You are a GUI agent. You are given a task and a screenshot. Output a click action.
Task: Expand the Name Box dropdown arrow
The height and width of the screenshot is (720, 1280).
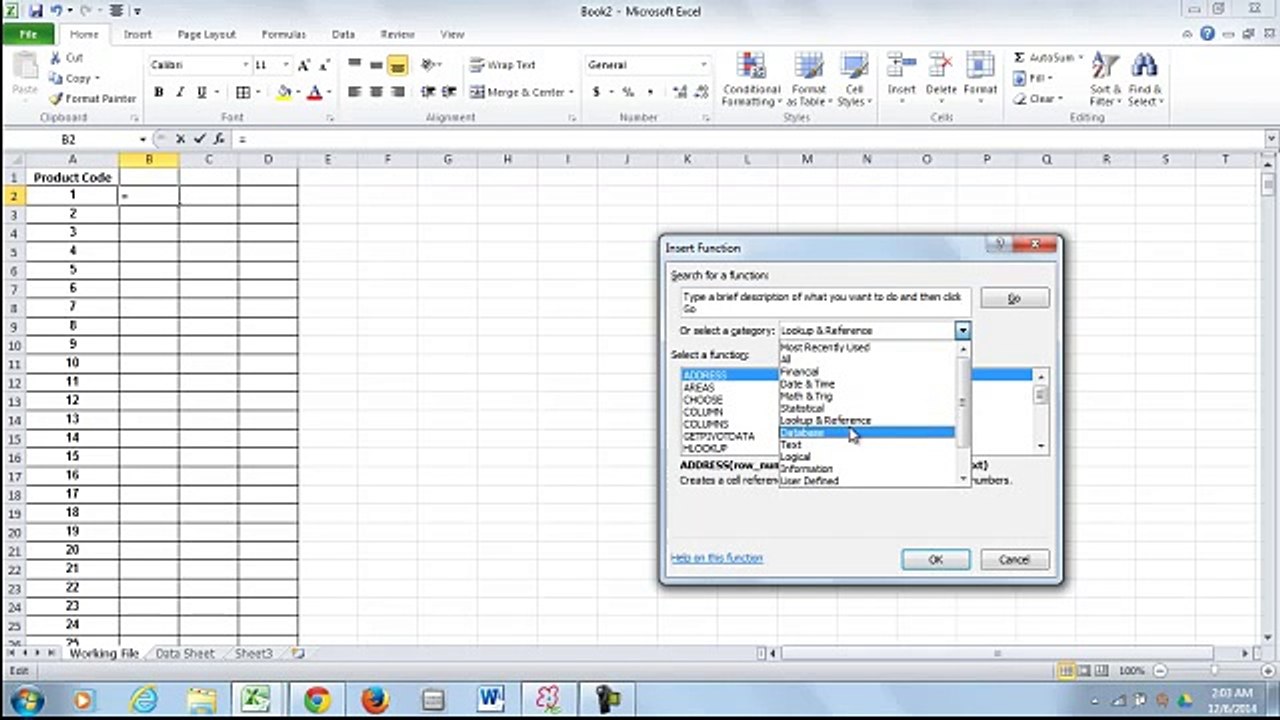point(143,139)
